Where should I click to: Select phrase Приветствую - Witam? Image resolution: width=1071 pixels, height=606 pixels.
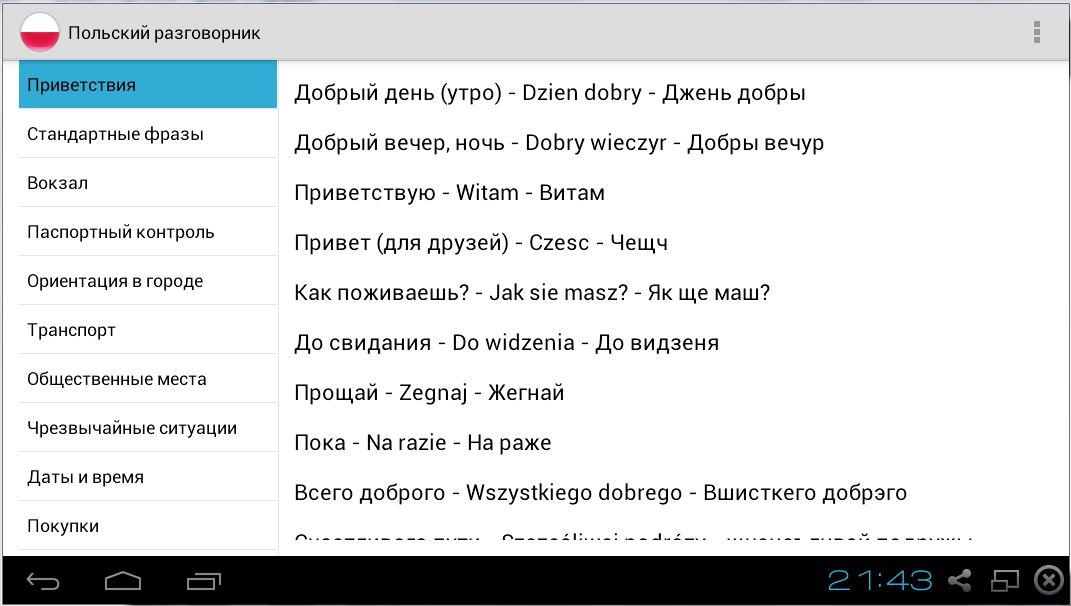point(449,193)
